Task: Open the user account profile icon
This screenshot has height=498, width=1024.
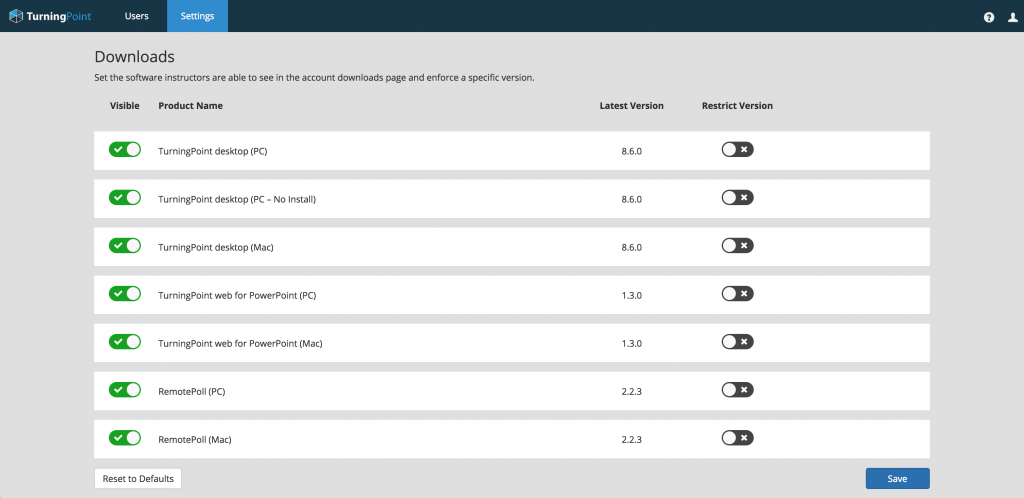Action: [1013, 18]
